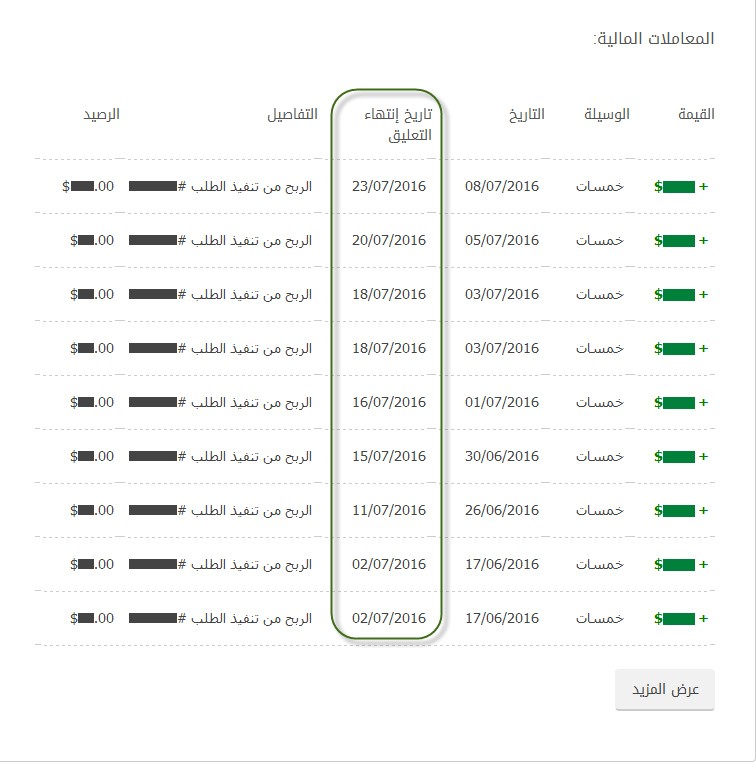The height and width of the screenshot is (779, 756).
Task: Select the "تاريخ إنتهاء التعليق" column header
Action: [397, 125]
